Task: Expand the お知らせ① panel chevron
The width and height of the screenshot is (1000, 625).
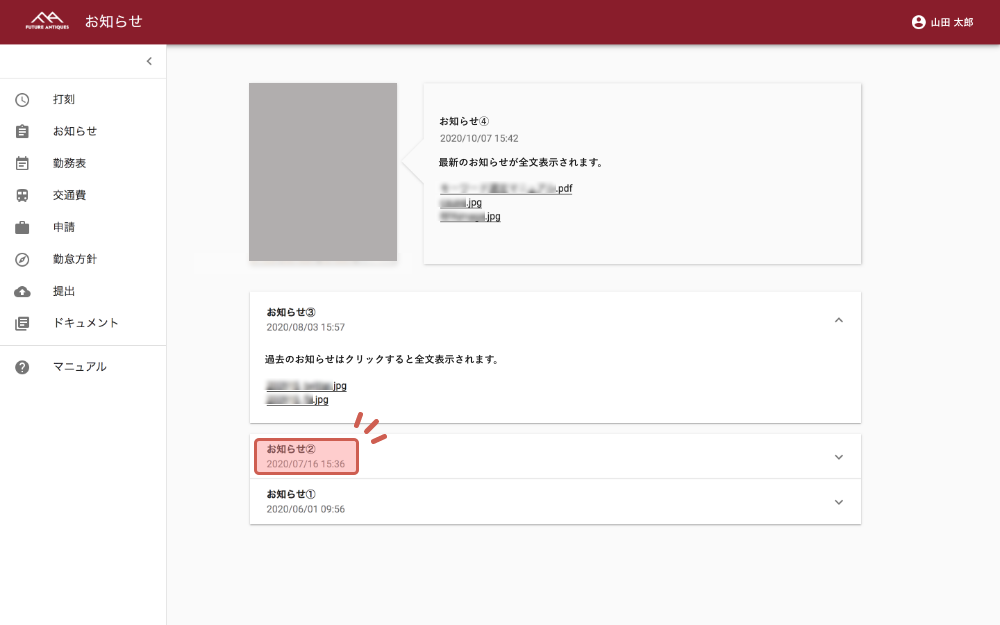Action: (x=838, y=502)
